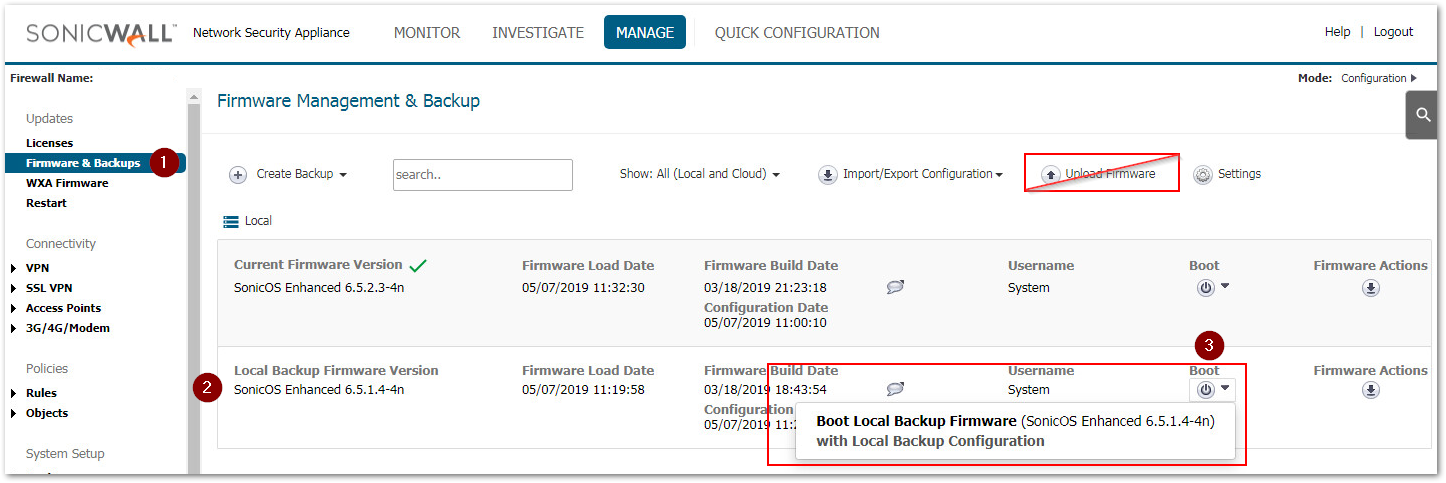Click build date 03/18/2019 21:23:18

(x=765, y=288)
